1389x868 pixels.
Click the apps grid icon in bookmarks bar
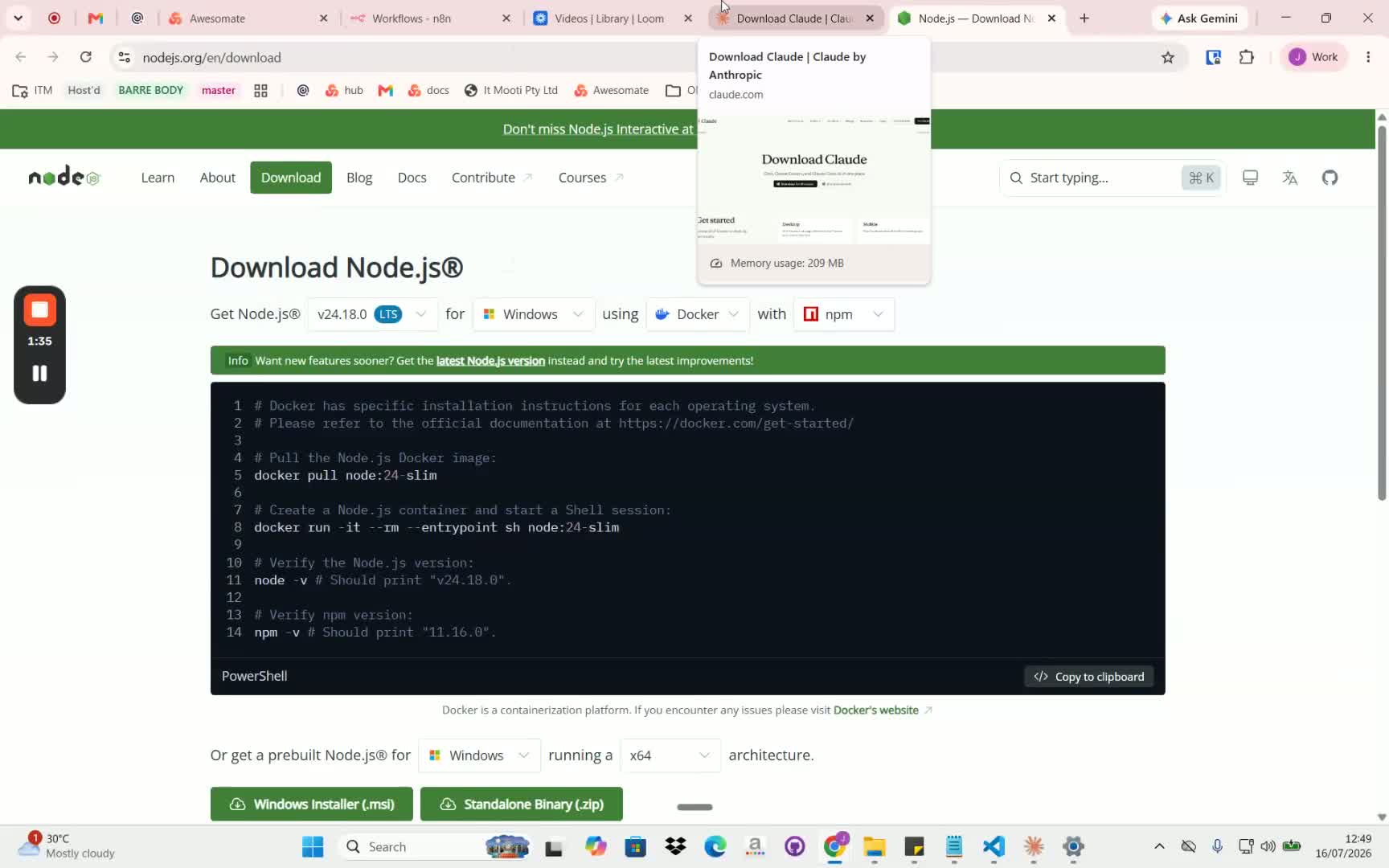pos(260,90)
